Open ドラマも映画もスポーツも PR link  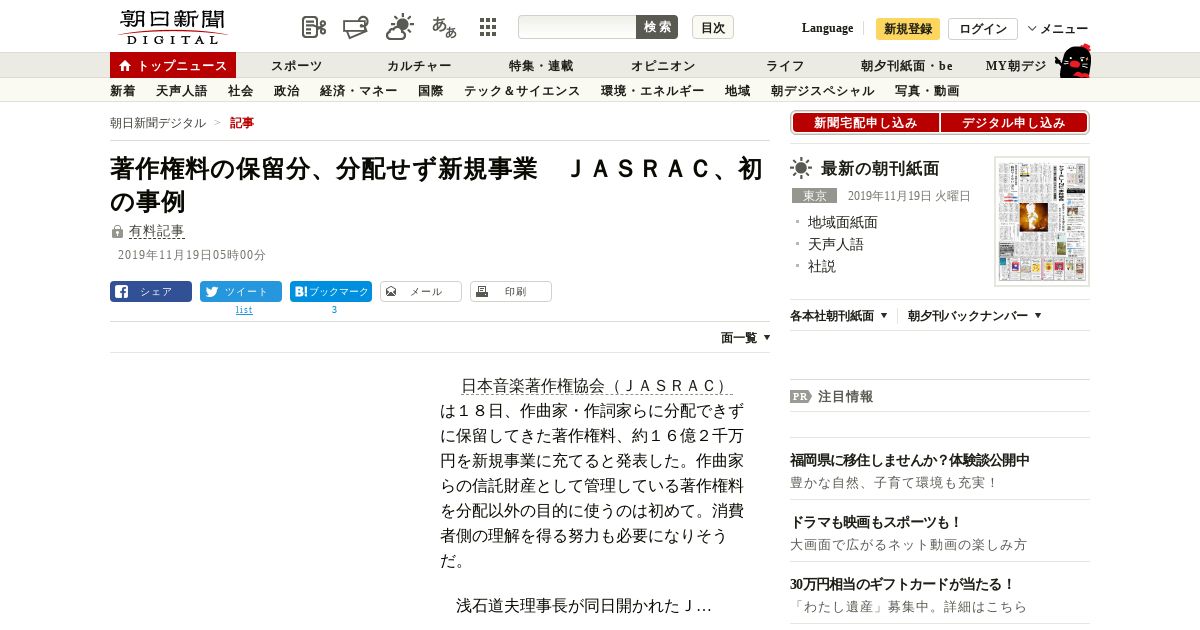876,522
